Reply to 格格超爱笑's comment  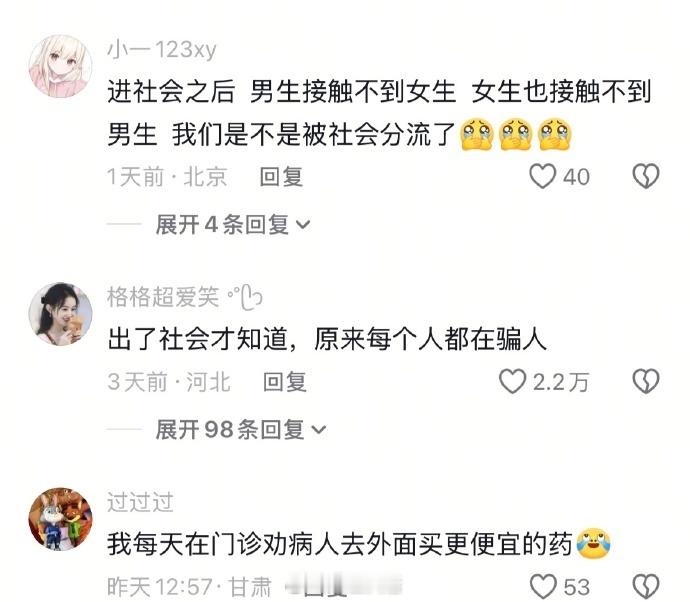284,382
